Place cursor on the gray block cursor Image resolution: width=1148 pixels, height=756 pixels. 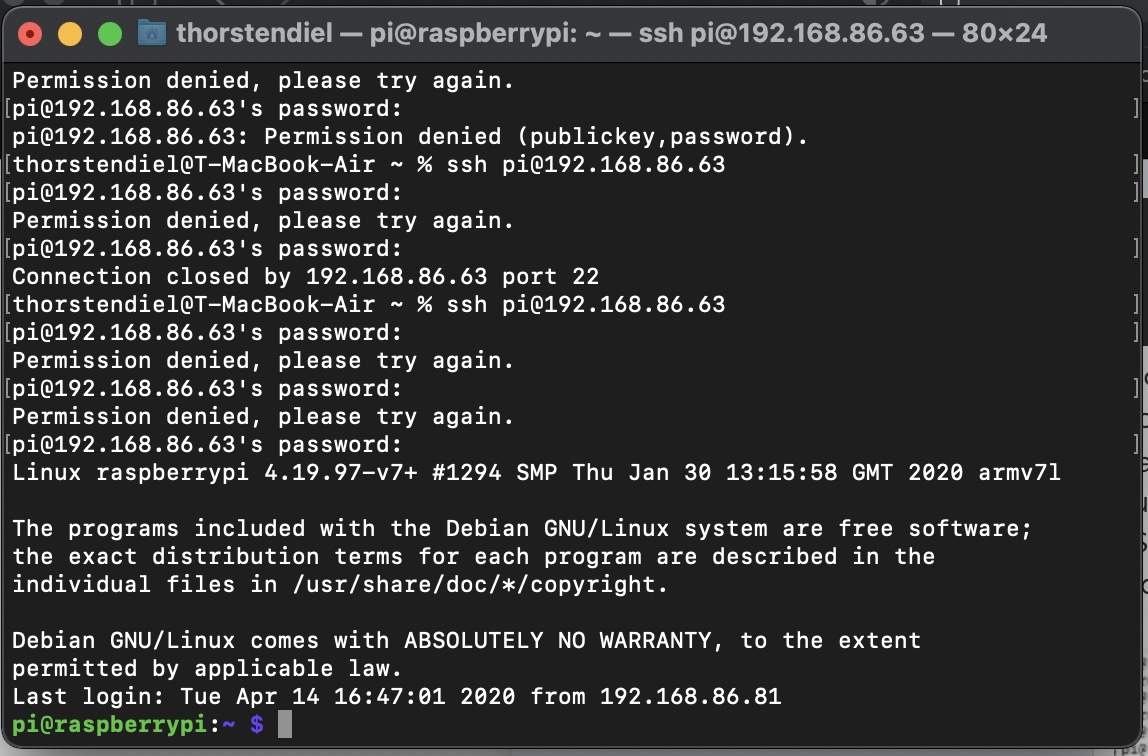pos(284,725)
